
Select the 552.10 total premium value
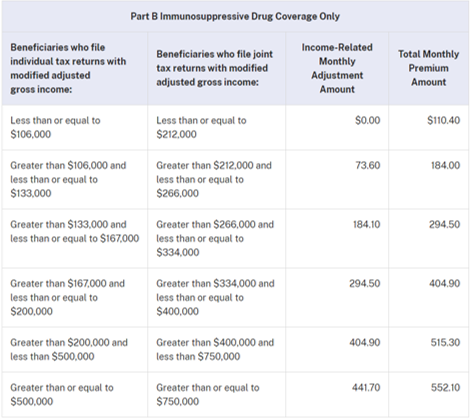[446, 387]
